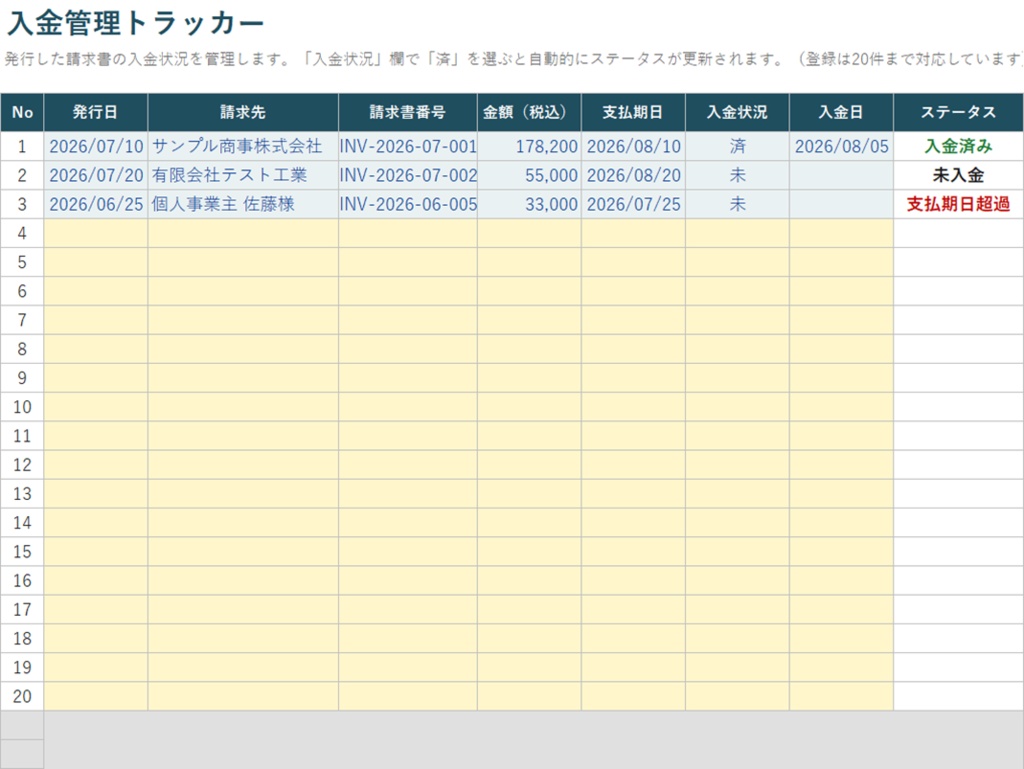
Task: Click the empty 入金日 cell in row 10
Action: tap(841, 407)
